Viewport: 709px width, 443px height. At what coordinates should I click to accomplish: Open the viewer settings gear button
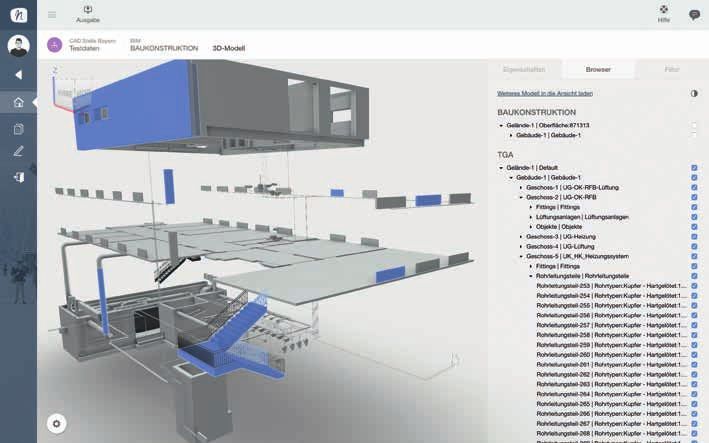click(57, 424)
